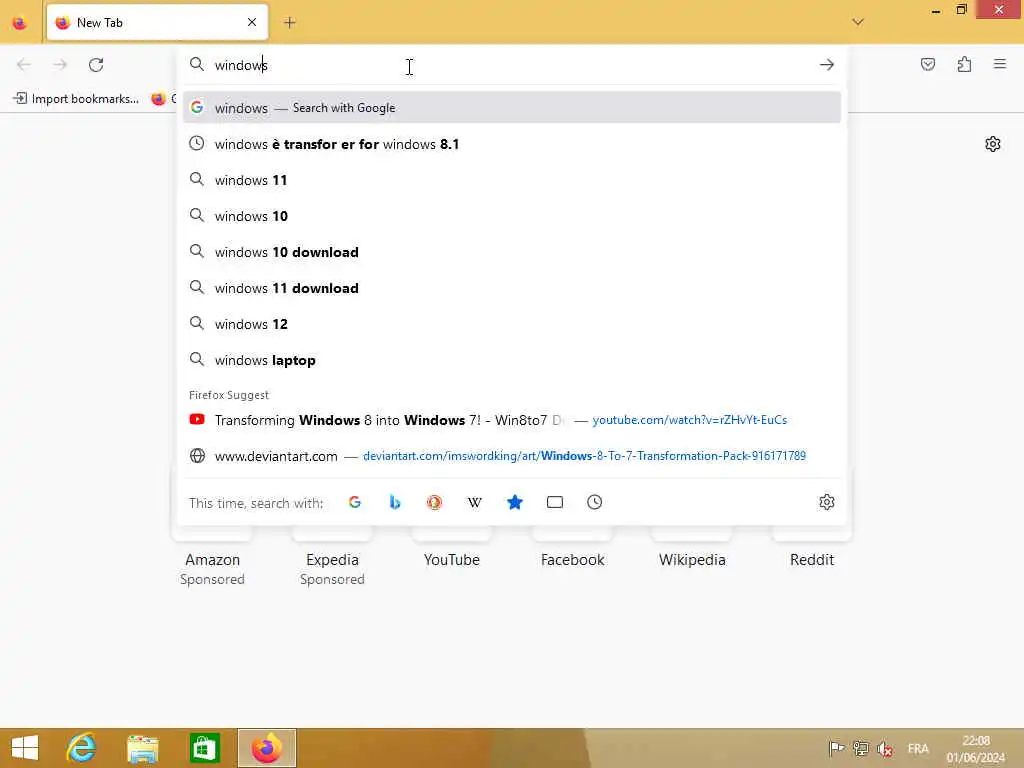Select the New Tab tab
The image size is (1024, 768).
[157, 23]
